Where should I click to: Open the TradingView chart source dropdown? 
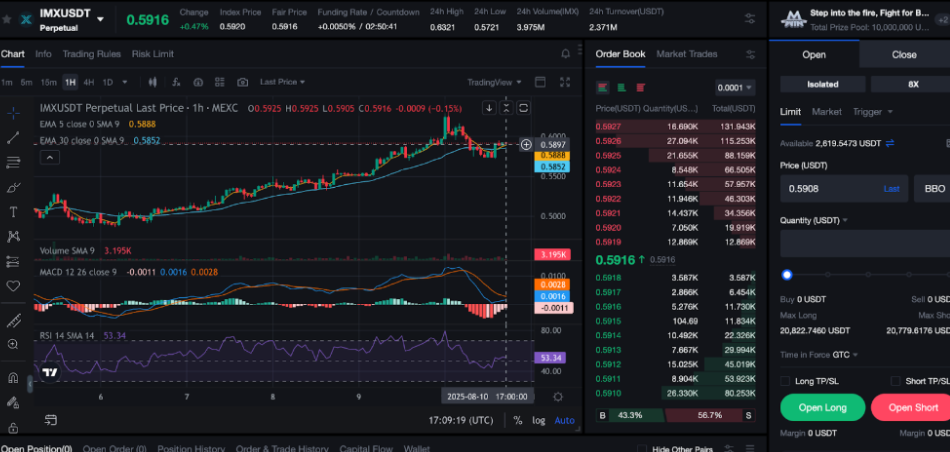(494, 82)
